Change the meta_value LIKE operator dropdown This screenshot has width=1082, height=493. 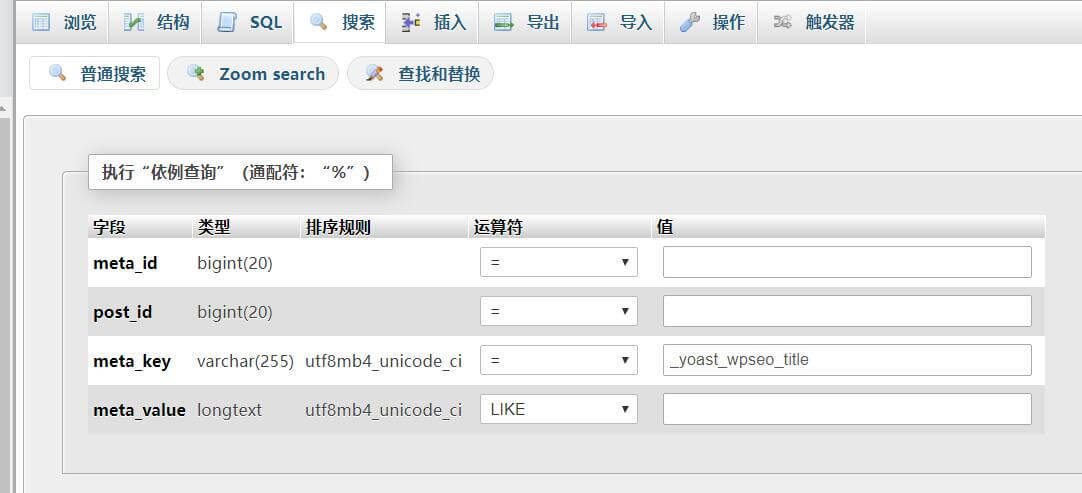tap(558, 409)
